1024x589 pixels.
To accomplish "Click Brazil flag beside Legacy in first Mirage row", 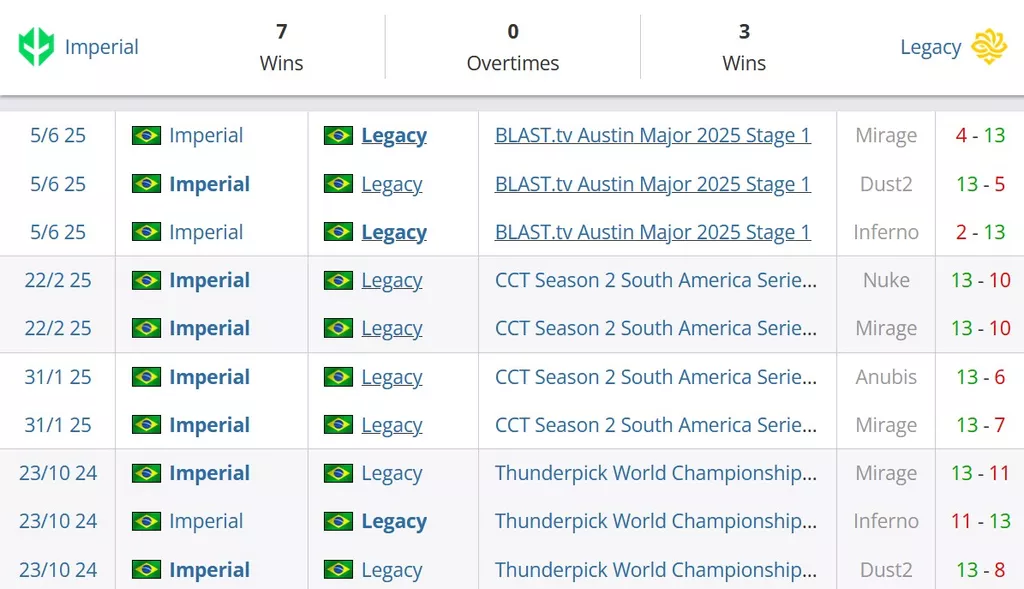I will (x=338, y=135).
